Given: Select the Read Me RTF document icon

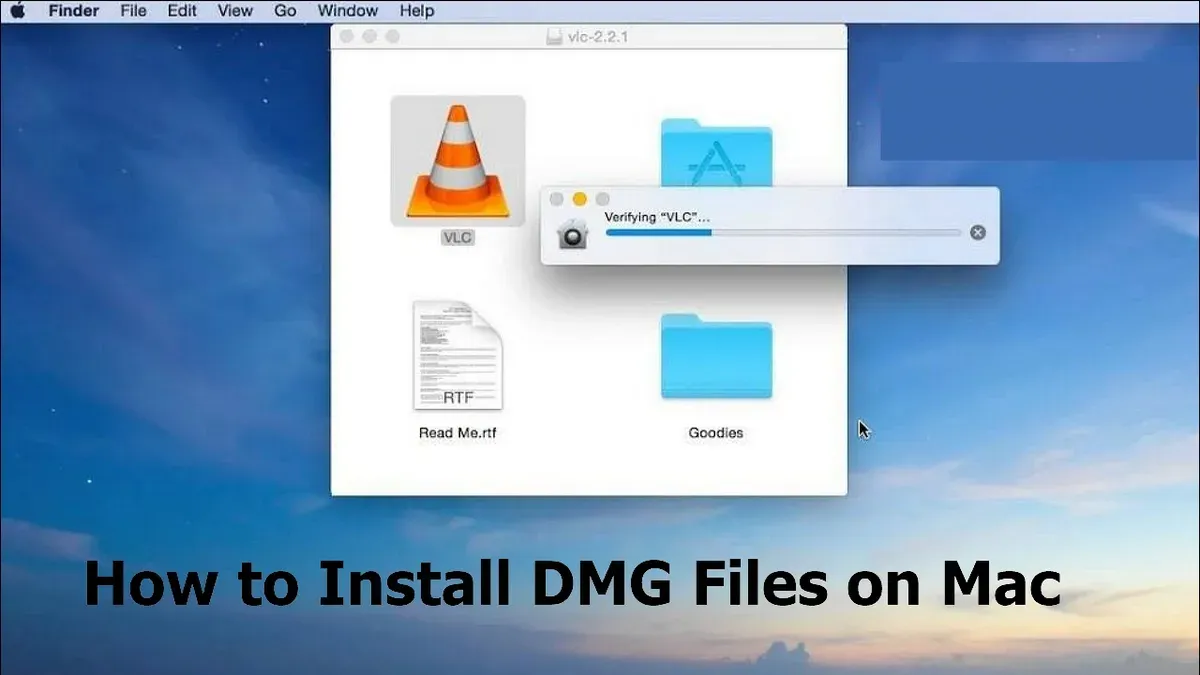Looking at the screenshot, I should 458,355.
